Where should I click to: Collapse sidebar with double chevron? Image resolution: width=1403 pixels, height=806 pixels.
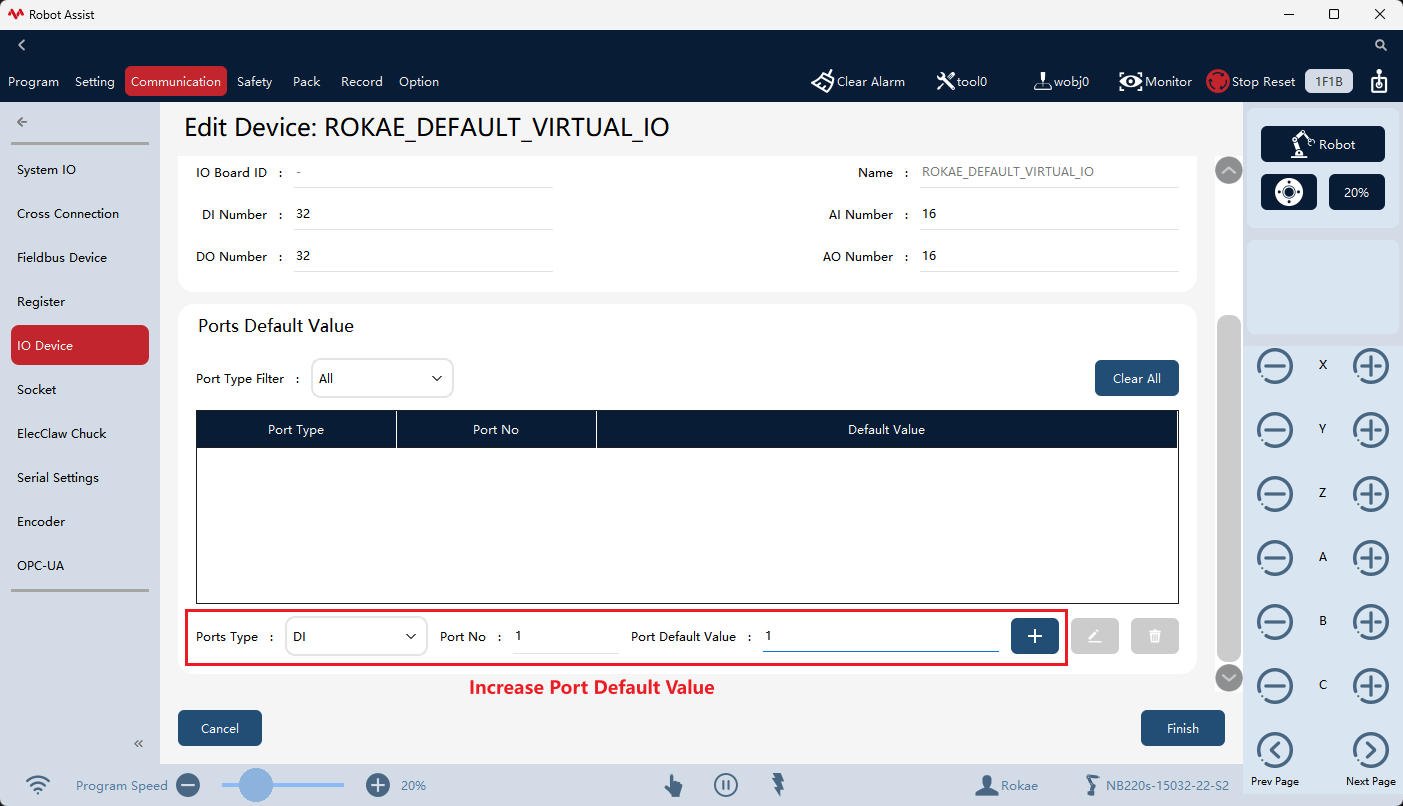(x=139, y=743)
